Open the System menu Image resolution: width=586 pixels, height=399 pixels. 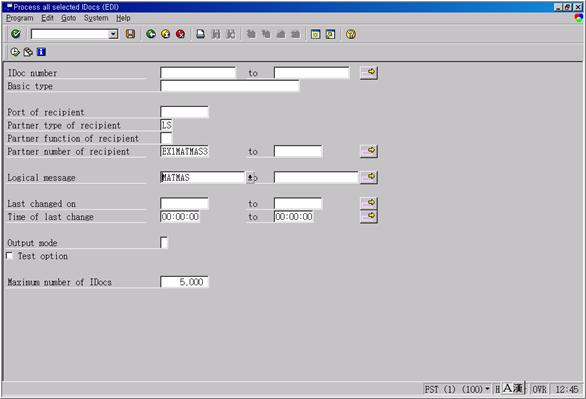pyautogui.click(x=96, y=18)
